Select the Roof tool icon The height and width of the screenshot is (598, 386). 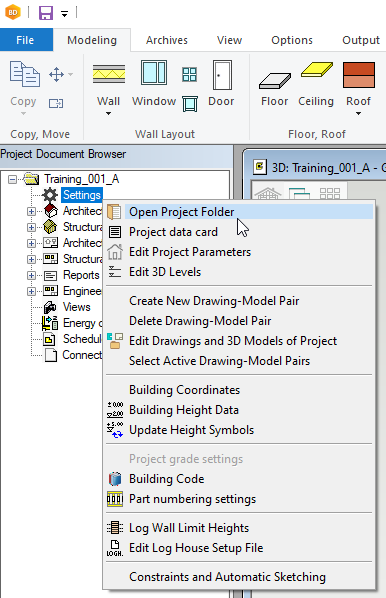coord(359,75)
